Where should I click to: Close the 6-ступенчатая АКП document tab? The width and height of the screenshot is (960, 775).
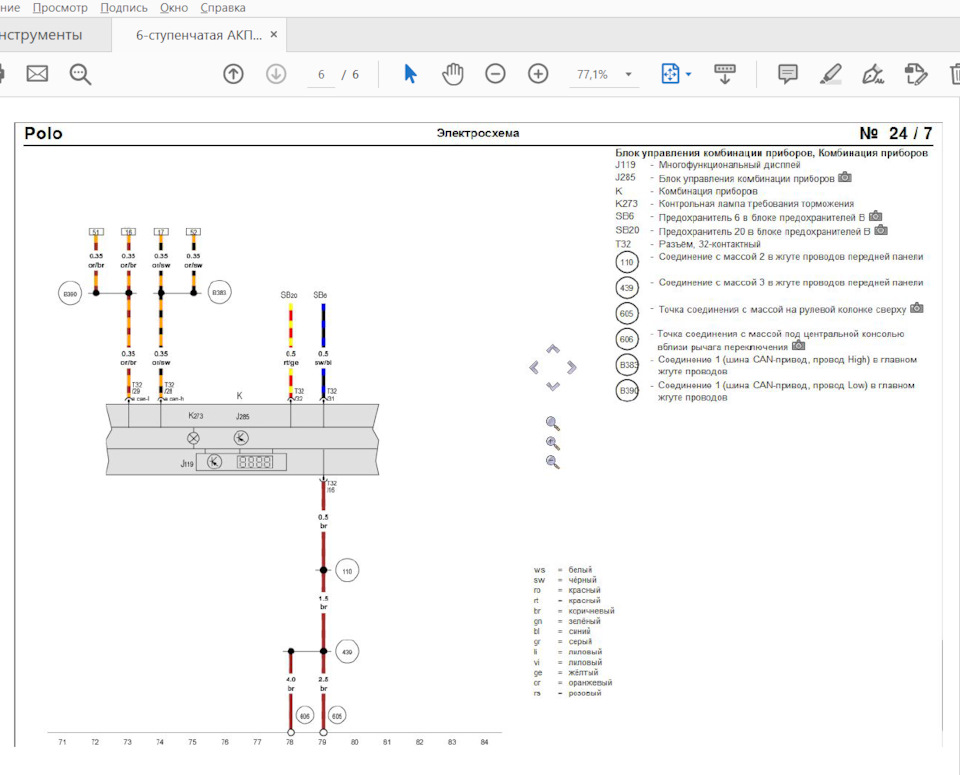click(274, 34)
